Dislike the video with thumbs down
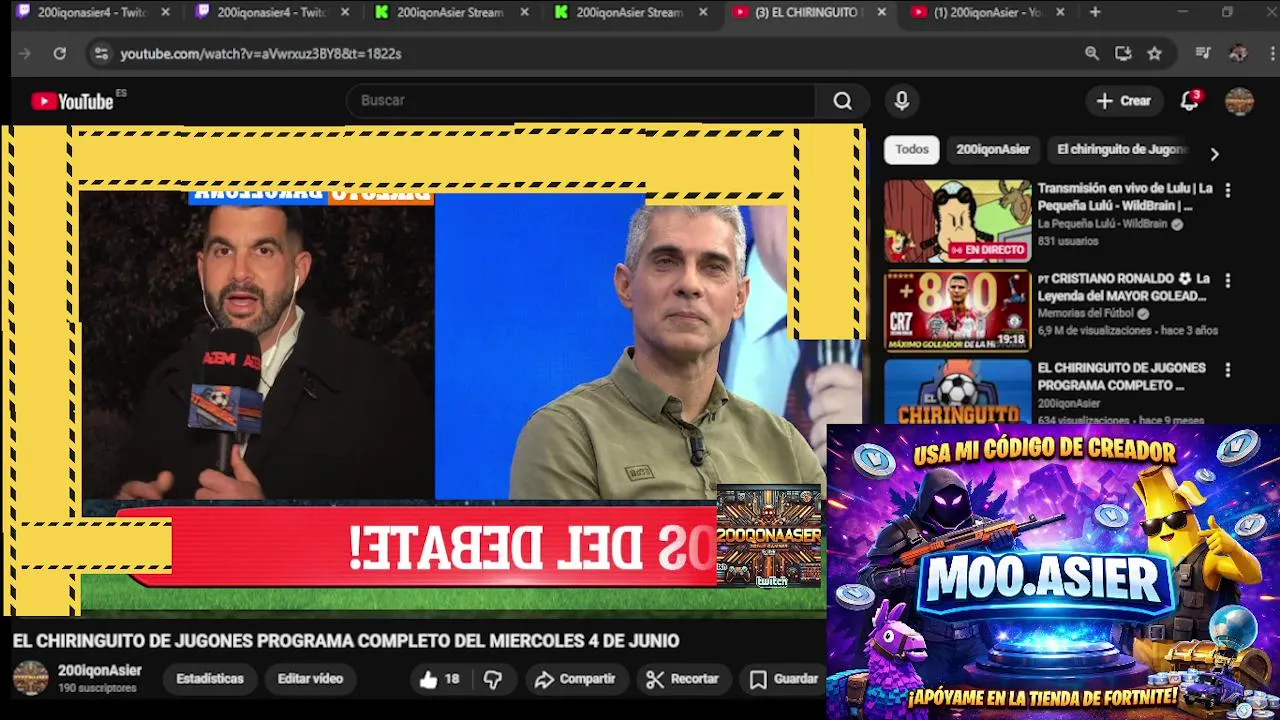This screenshot has width=1280, height=720. (493, 679)
